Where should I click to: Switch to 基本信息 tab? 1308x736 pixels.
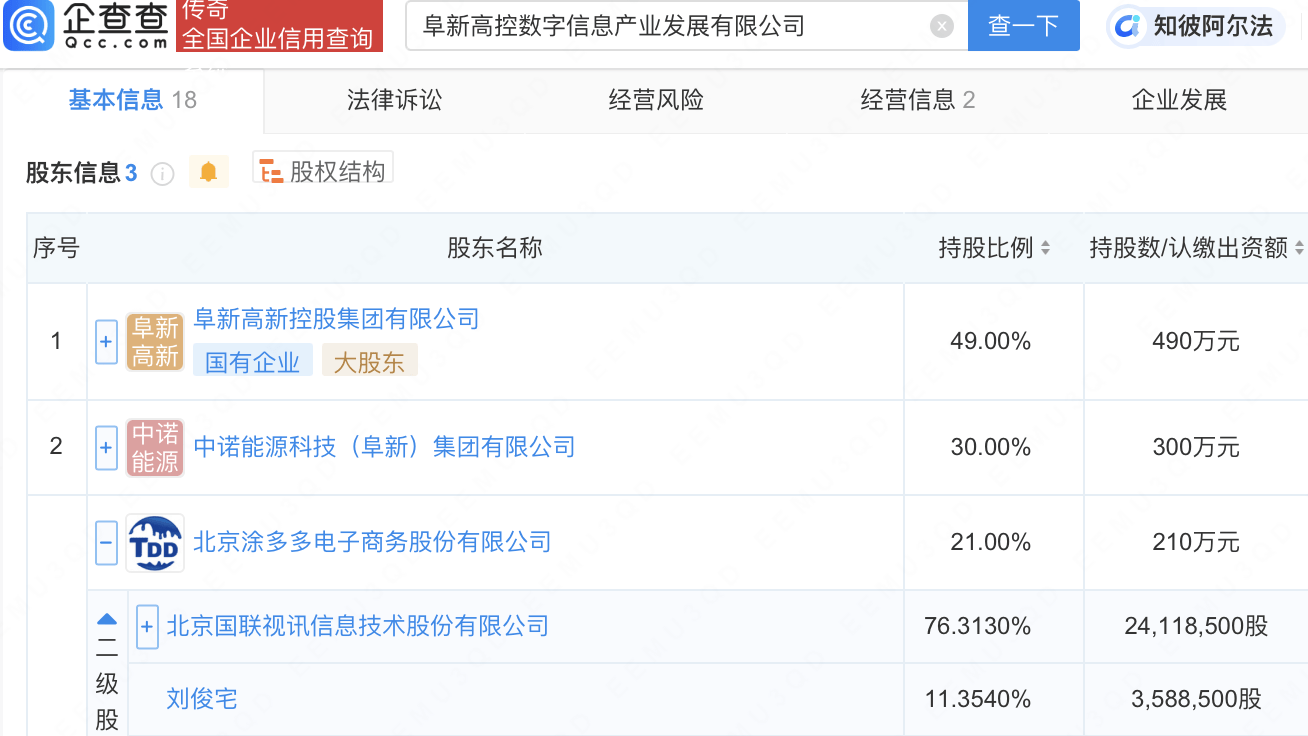point(132,99)
